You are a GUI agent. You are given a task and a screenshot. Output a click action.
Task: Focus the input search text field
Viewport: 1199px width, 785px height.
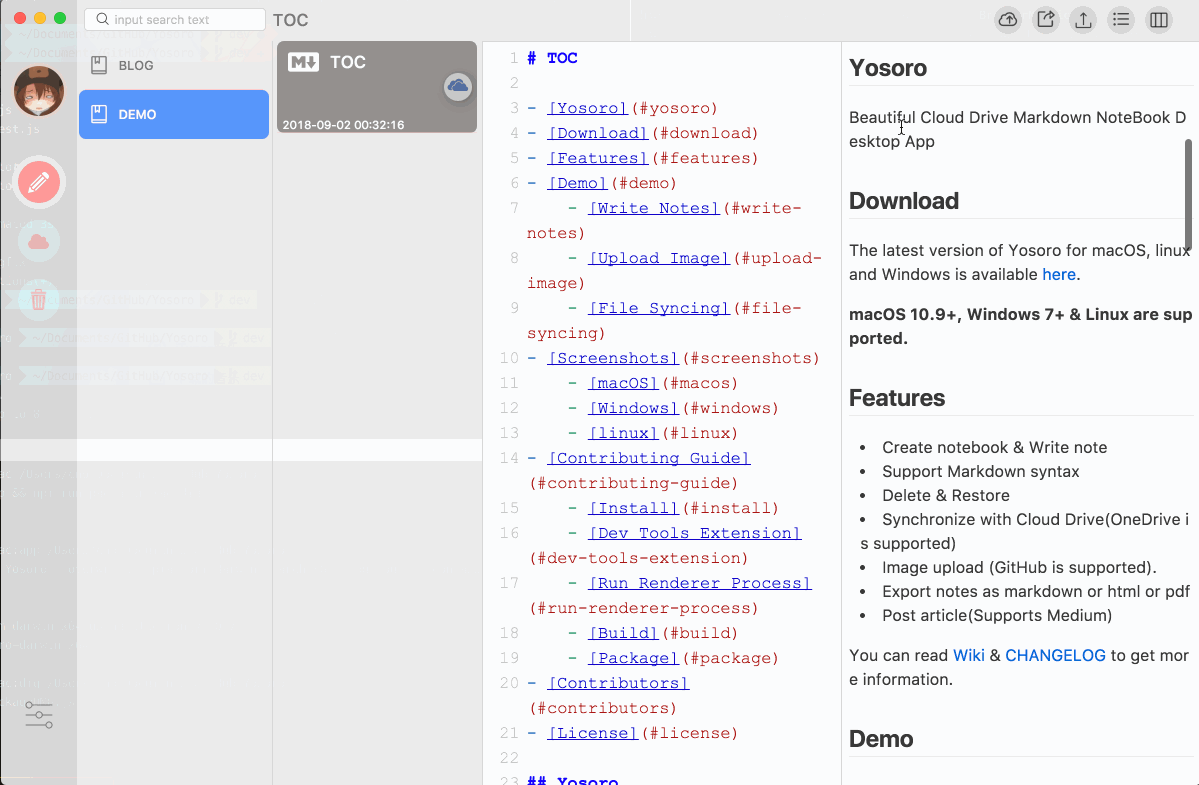174,19
